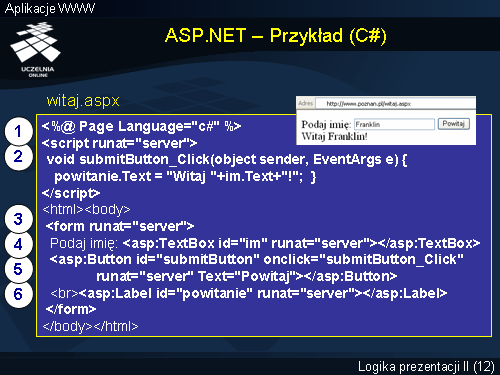
Task: Click the address bar showing witaj.aspx URL
Action: tap(395, 104)
